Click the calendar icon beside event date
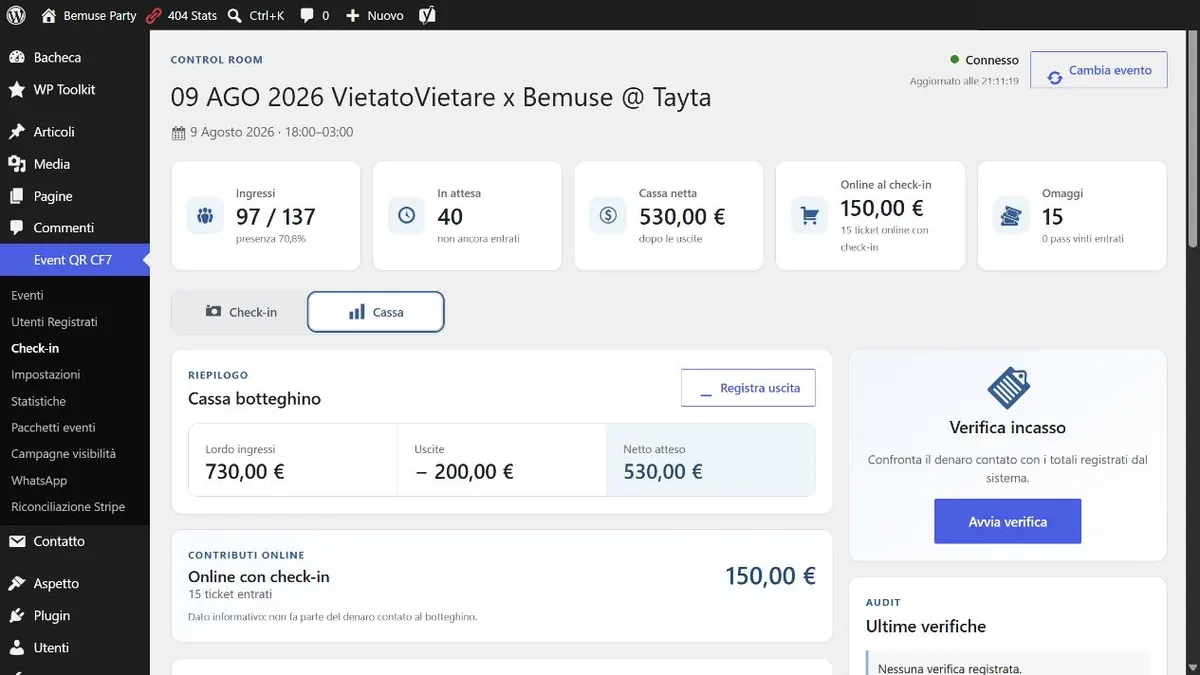This screenshot has height=675, width=1200. tap(178, 133)
